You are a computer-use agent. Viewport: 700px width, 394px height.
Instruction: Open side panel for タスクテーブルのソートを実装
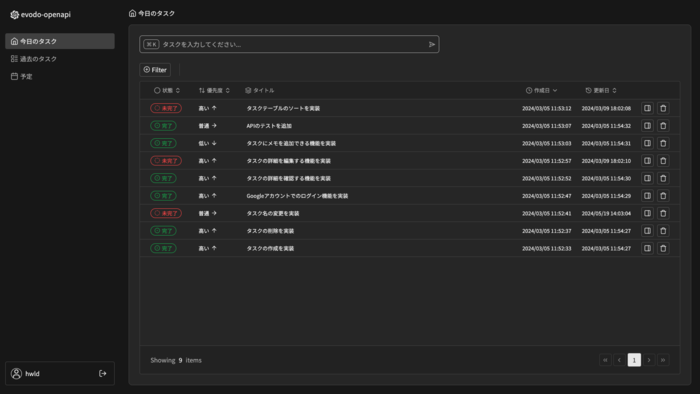[x=647, y=108]
